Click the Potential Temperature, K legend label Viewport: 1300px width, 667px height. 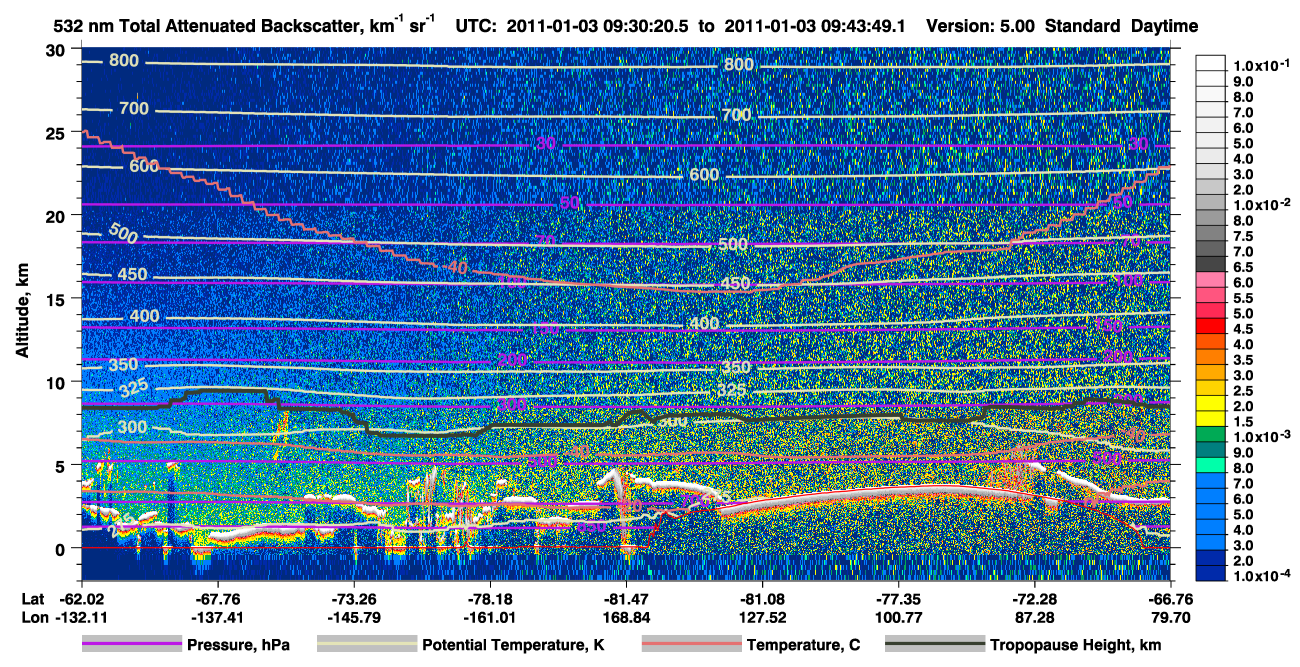(x=513, y=646)
